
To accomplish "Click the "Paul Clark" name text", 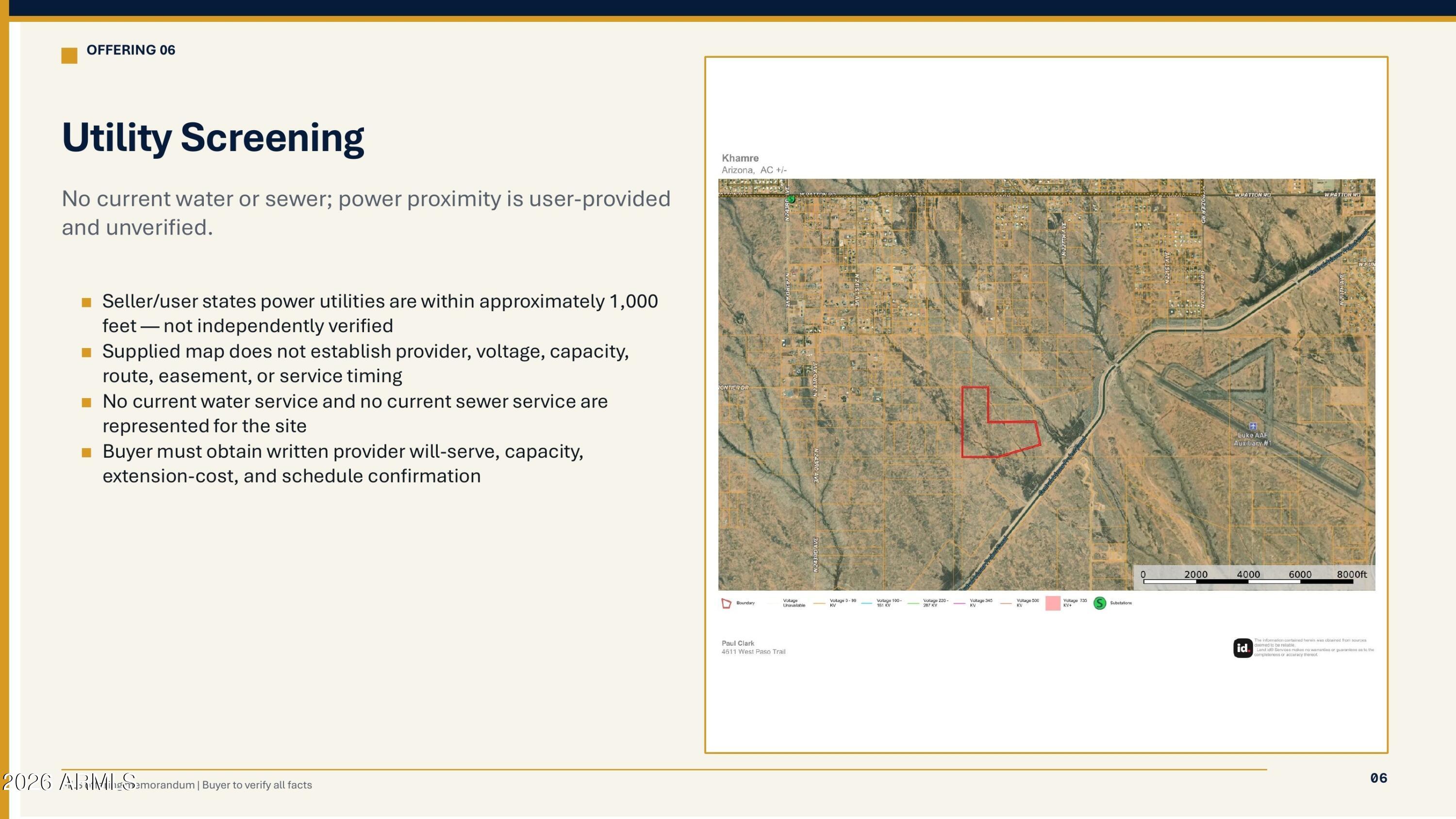I will (738, 643).
